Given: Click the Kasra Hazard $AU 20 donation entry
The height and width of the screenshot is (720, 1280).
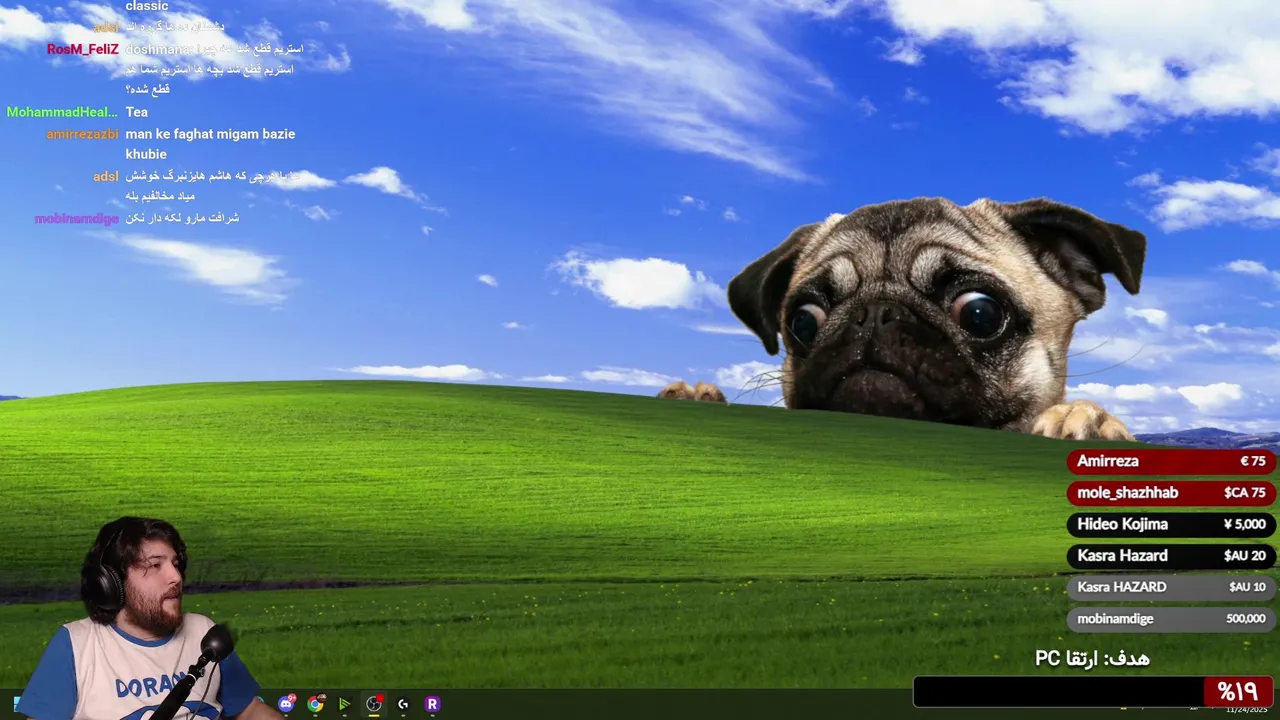Looking at the screenshot, I should click(1171, 556).
